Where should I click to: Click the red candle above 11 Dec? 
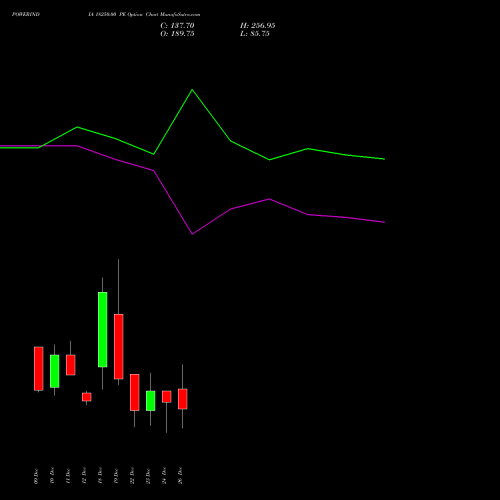[x=71, y=365]
